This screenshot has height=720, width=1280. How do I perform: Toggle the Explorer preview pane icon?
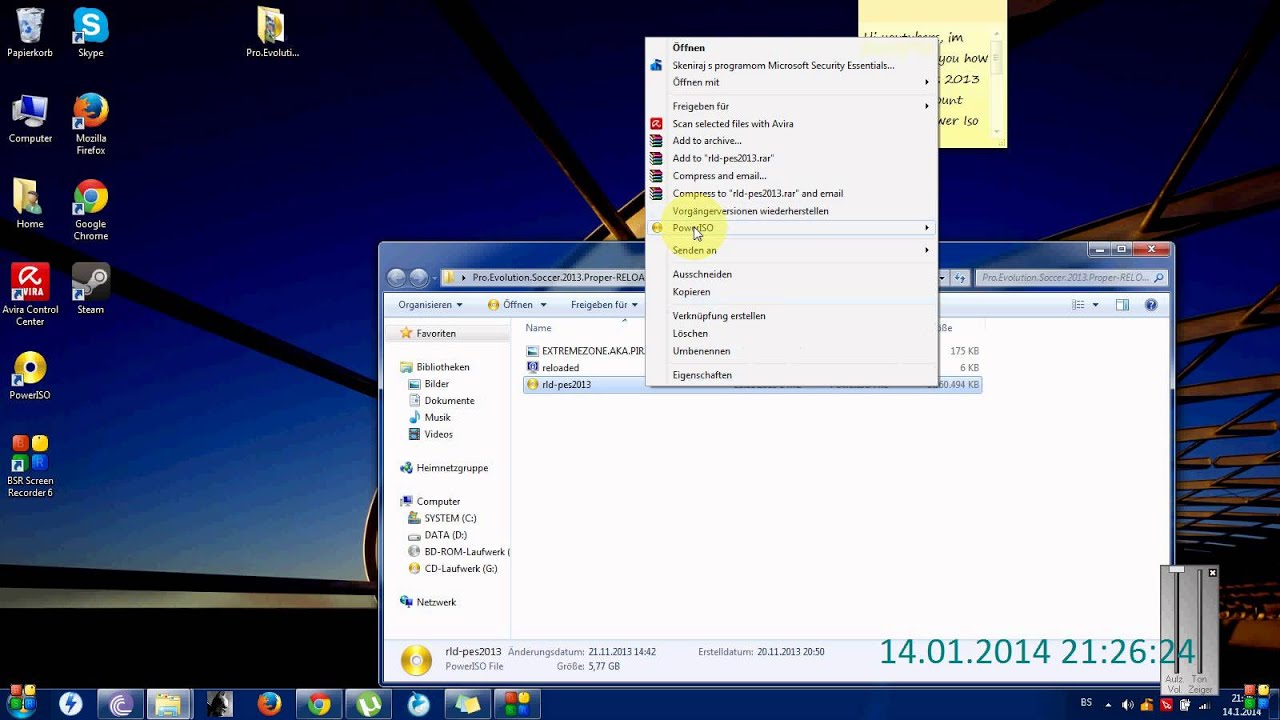pos(1122,305)
